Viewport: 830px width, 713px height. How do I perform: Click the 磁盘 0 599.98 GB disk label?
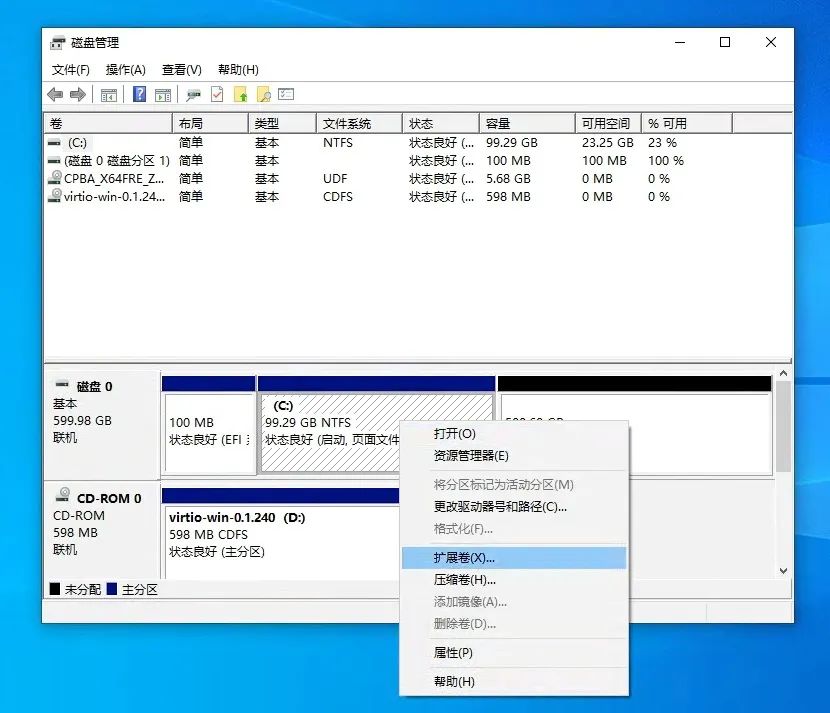pos(103,425)
